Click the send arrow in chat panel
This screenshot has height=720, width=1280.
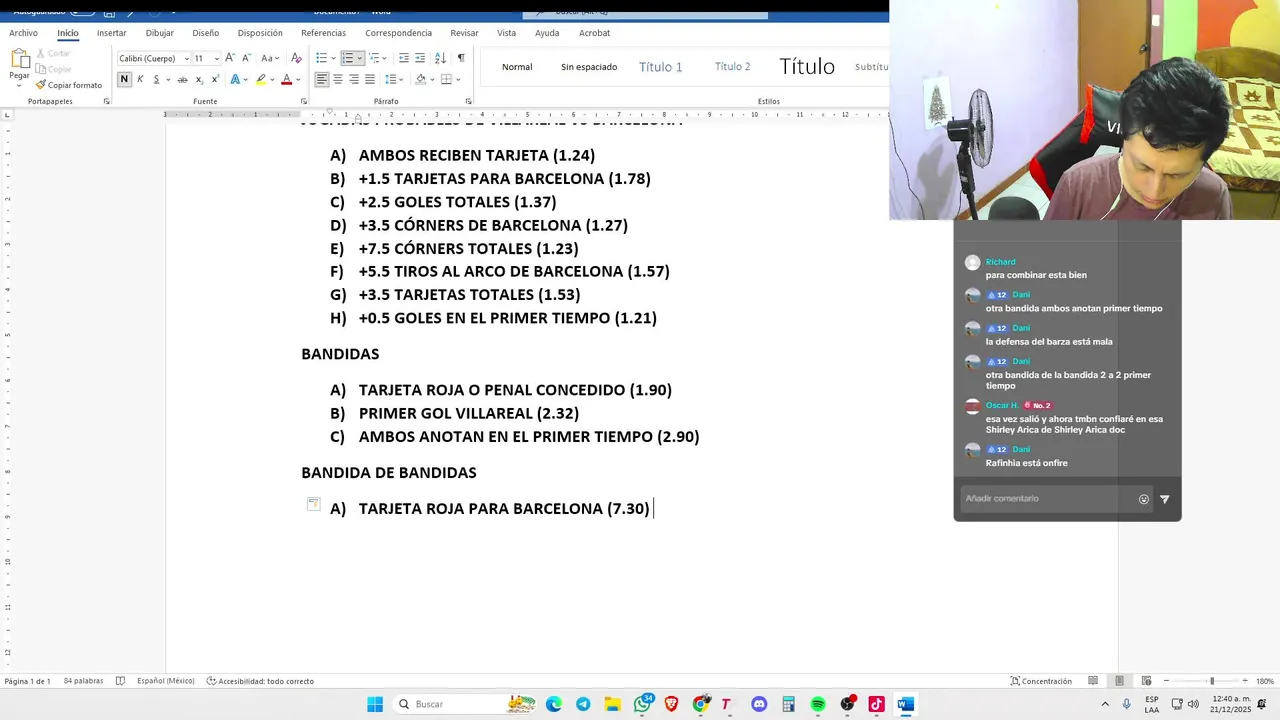(1164, 499)
